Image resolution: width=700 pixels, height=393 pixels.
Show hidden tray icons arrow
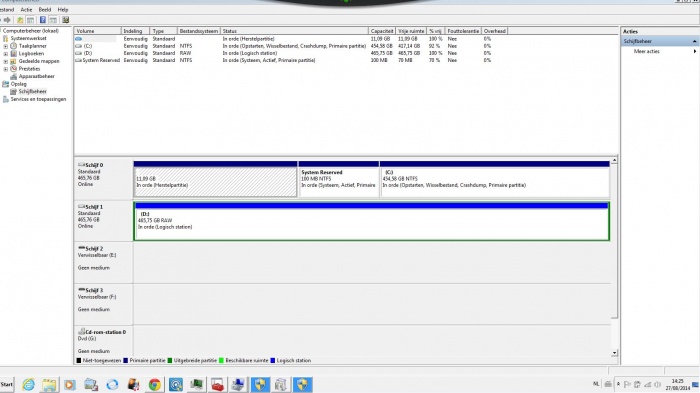tap(618, 384)
